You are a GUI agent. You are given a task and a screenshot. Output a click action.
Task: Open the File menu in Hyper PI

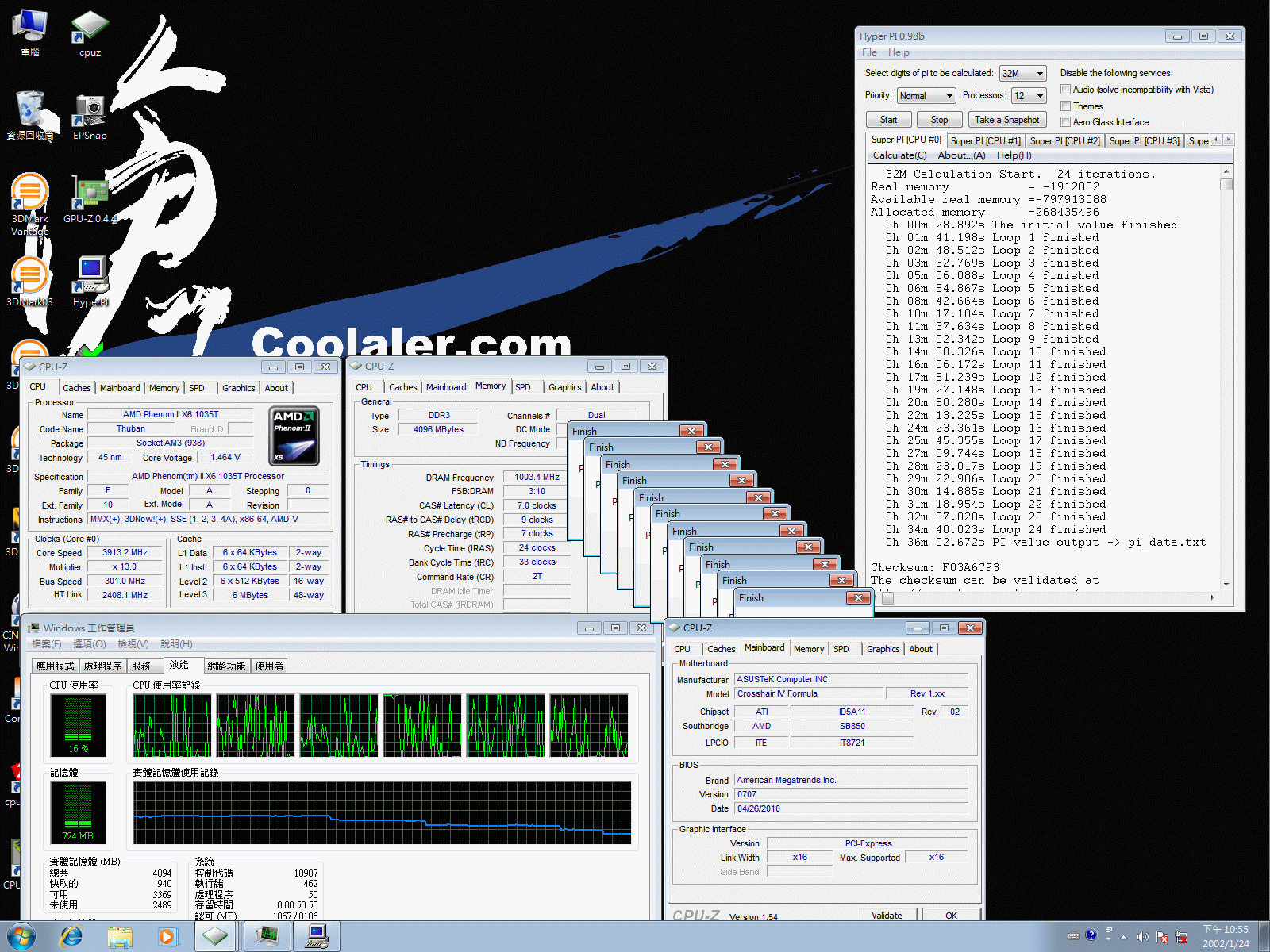click(x=869, y=52)
